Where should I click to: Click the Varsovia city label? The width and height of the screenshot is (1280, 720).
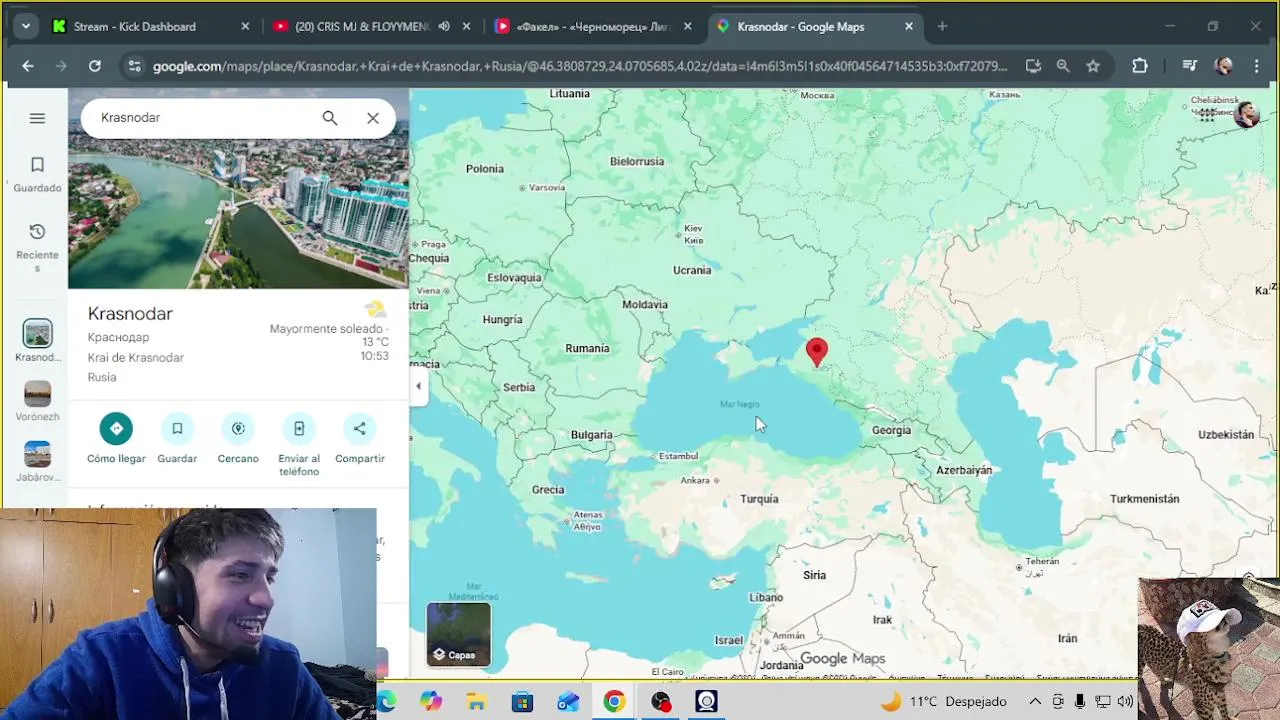[x=547, y=187]
